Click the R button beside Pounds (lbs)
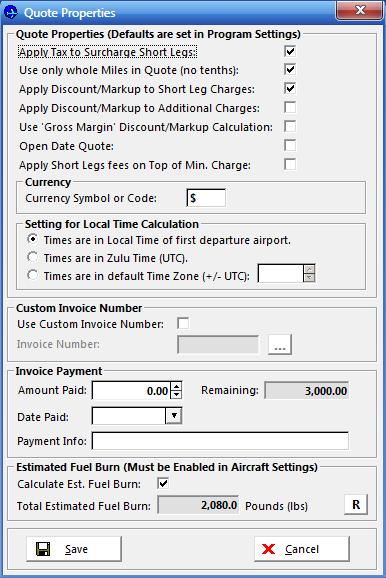Screen dimensions: 386x578 point(356,504)
